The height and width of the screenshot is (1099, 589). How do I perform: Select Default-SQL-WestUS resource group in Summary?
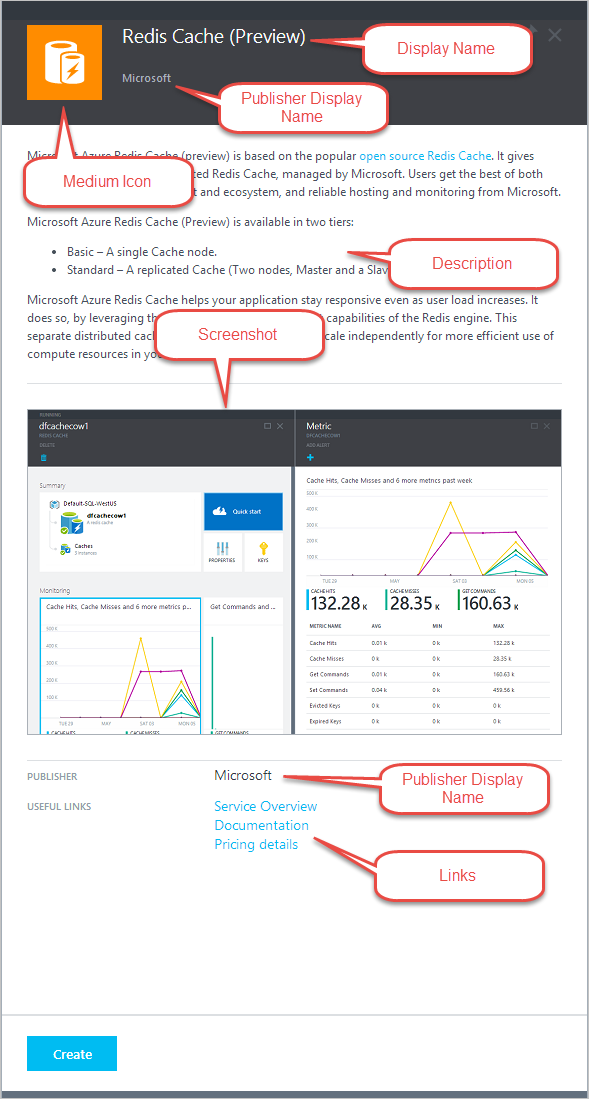pyautogui.click(x=82, y=504)
